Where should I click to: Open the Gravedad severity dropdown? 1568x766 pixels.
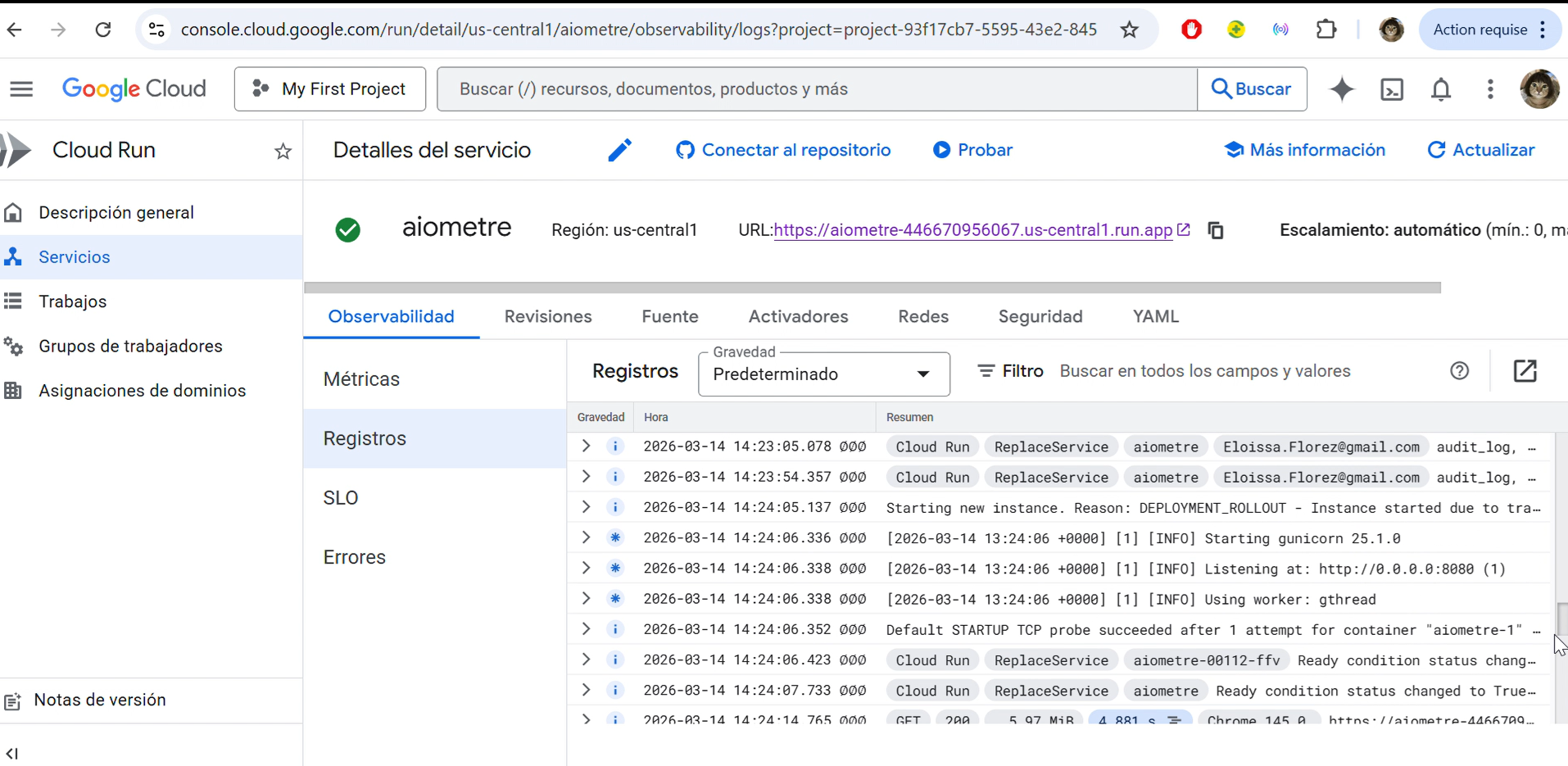[x=824, y=374]
